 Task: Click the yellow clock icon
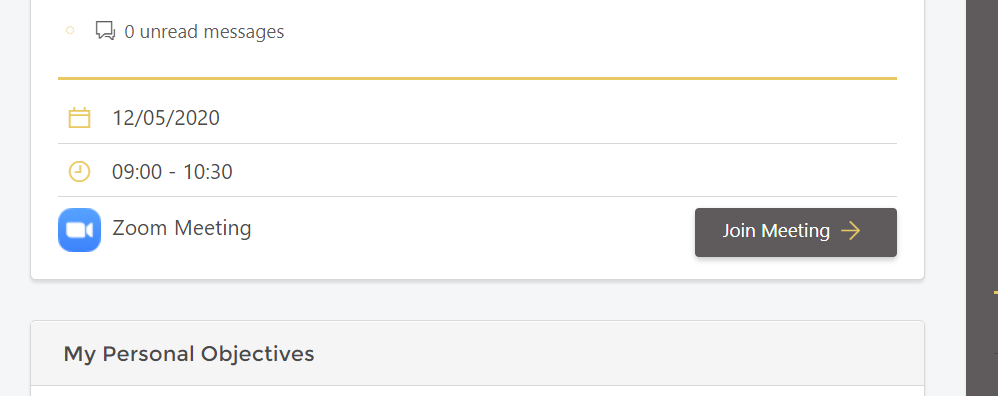80,171
